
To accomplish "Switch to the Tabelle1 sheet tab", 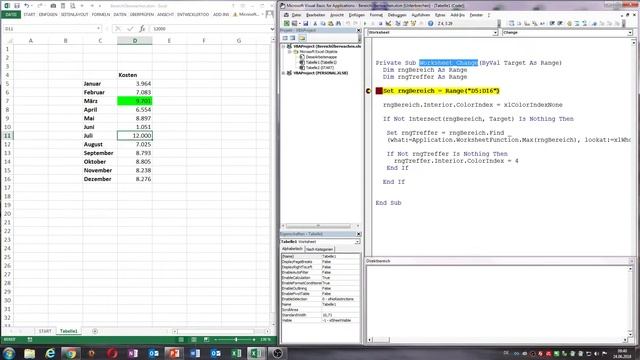I will (69, 331).
